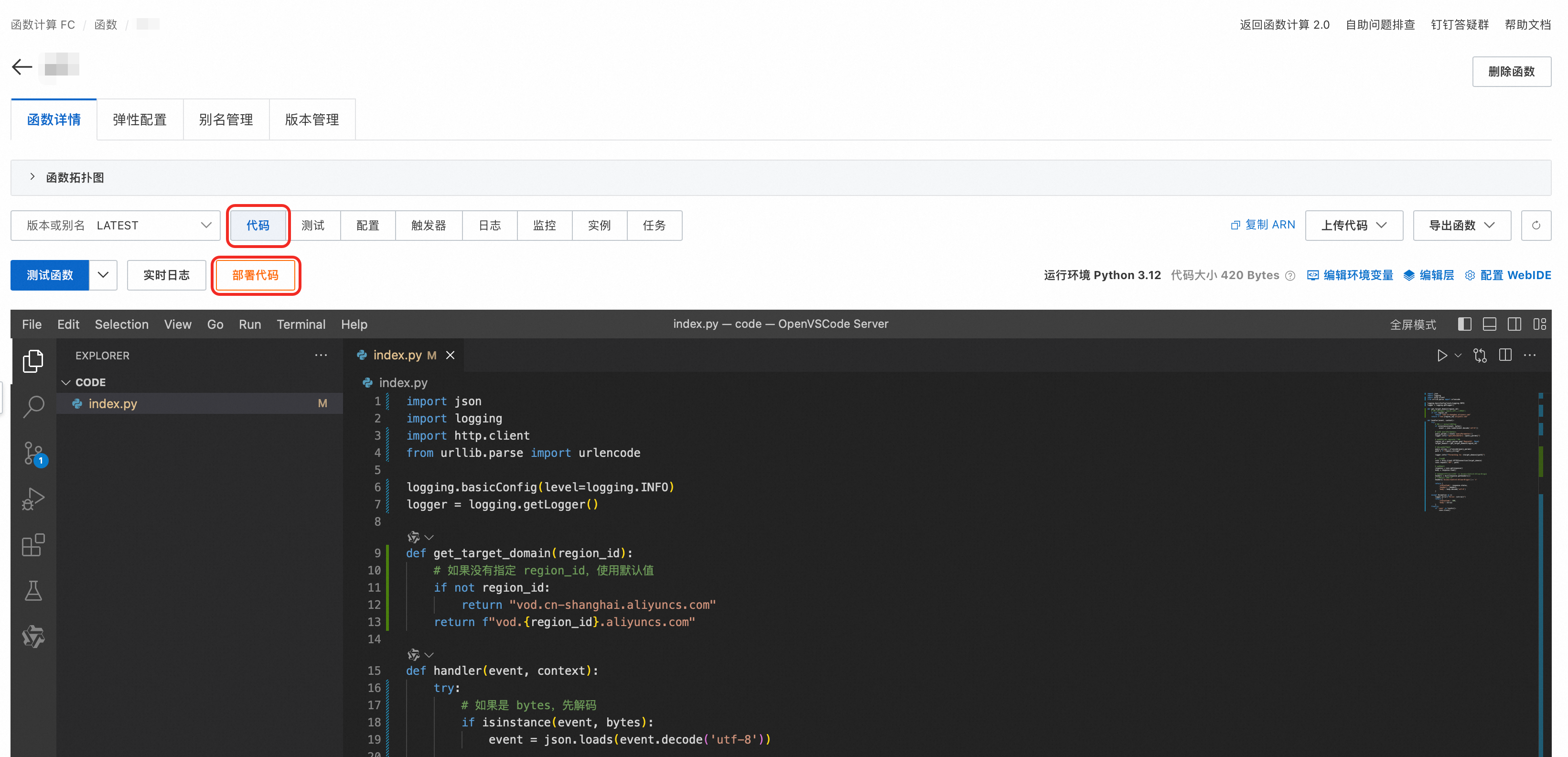1568x757 pixels.
Task: Toggle bottom panel visibility
Action: click(x=1490, y=324)
